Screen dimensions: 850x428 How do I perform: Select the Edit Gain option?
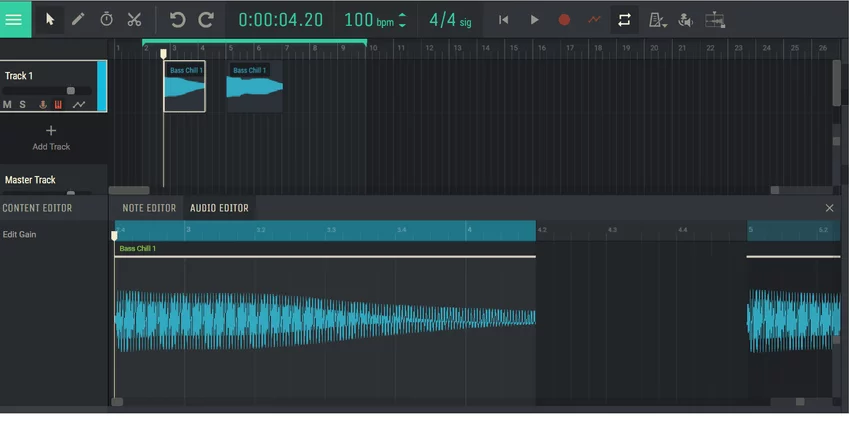pos(20,235)
